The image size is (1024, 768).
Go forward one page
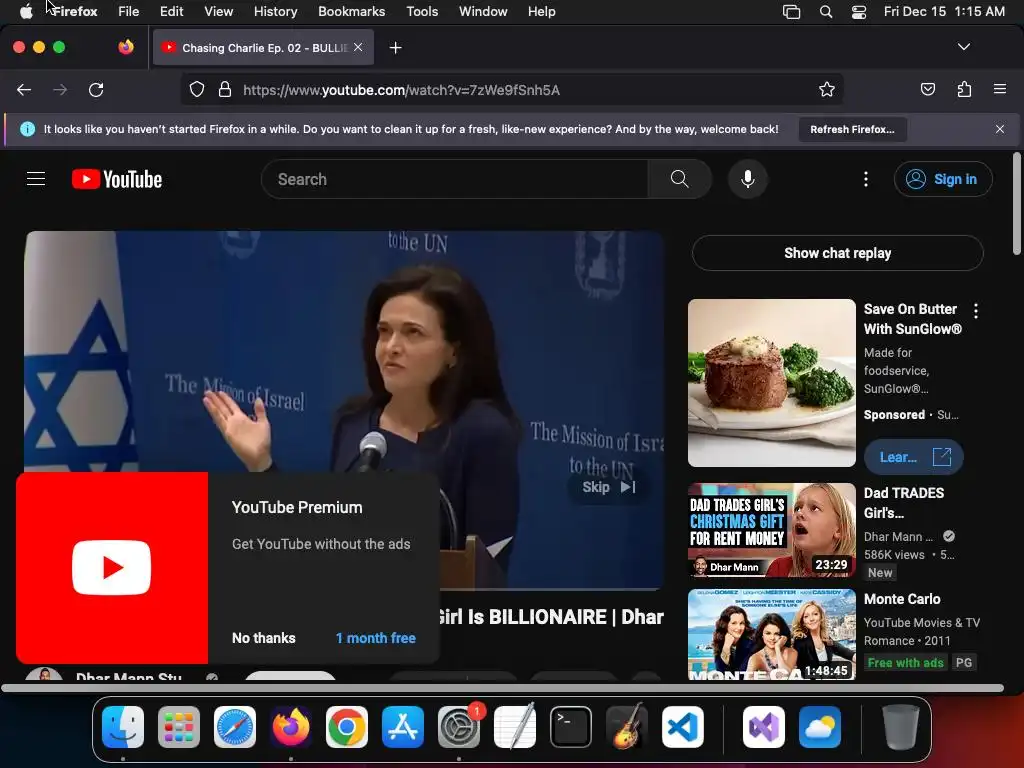[x=60, y=90]
